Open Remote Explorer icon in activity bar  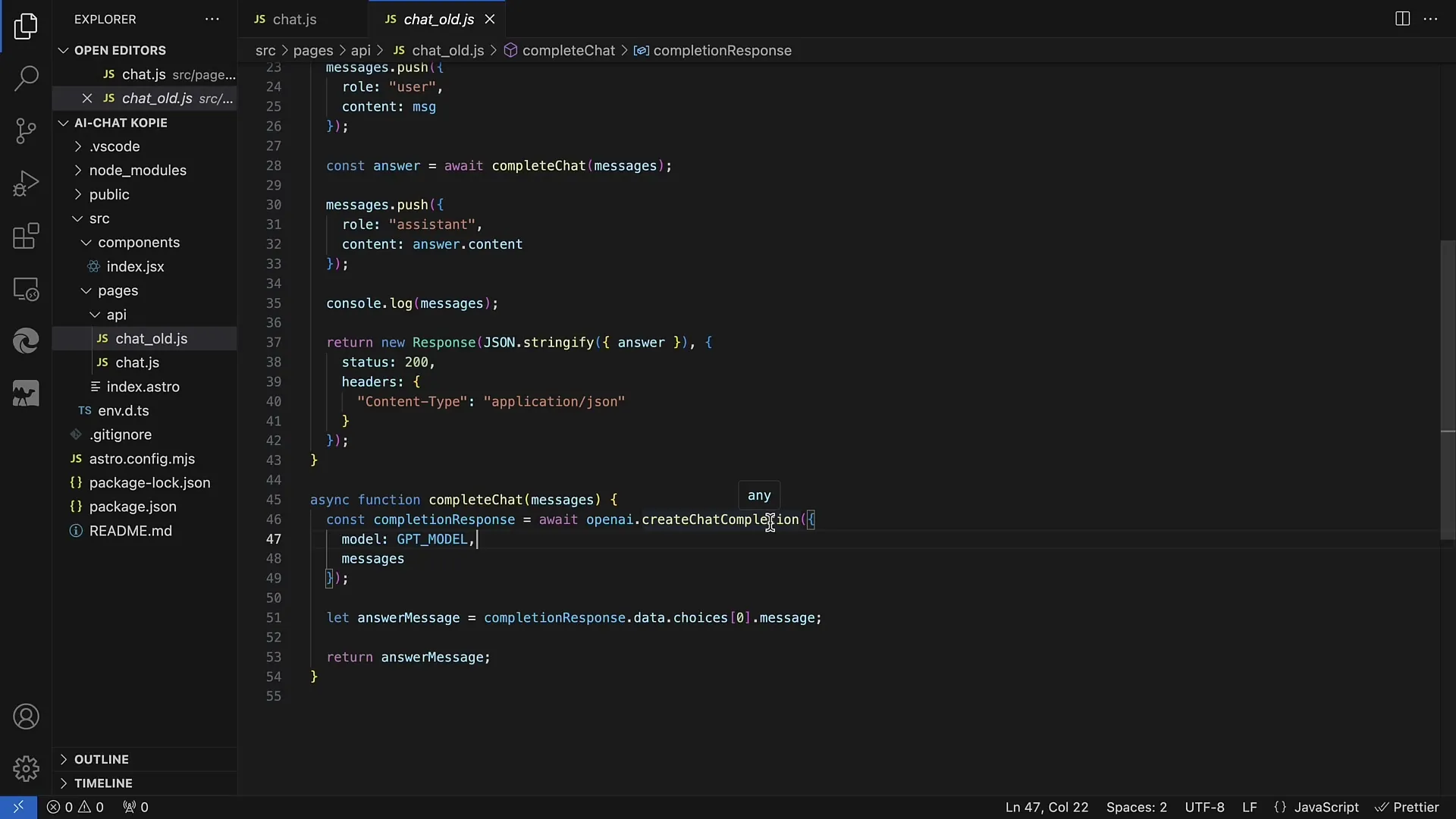click(x=26, y=289)
